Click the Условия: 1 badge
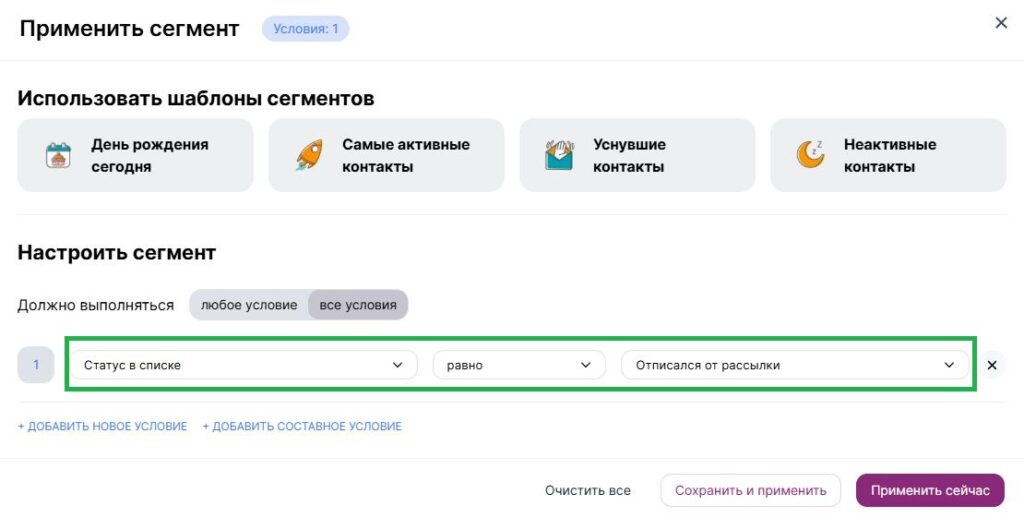 click(306, 29)
